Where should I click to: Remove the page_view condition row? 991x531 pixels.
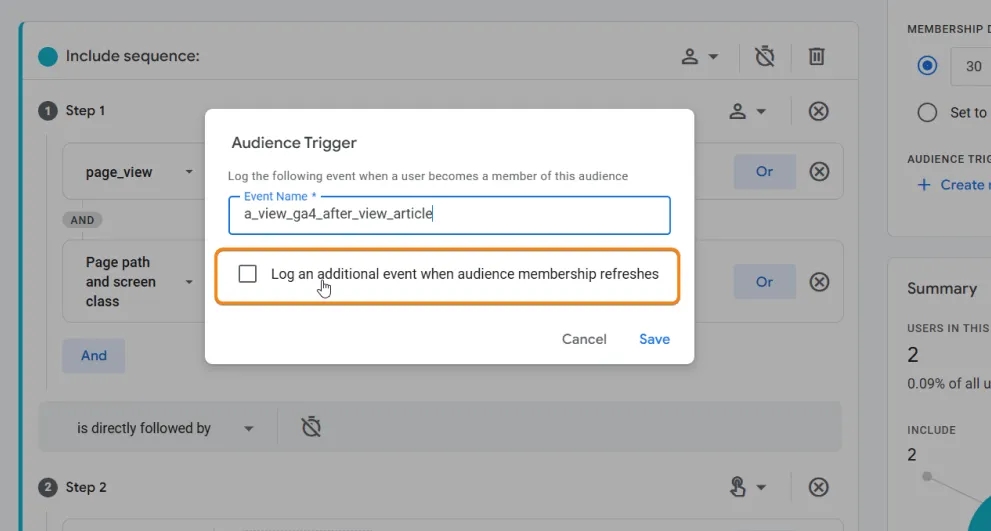tap(819, 171)
